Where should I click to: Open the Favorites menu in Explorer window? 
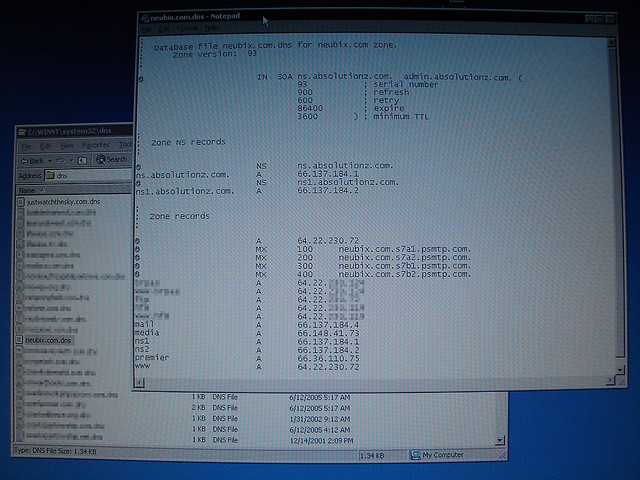coord(96,145)
